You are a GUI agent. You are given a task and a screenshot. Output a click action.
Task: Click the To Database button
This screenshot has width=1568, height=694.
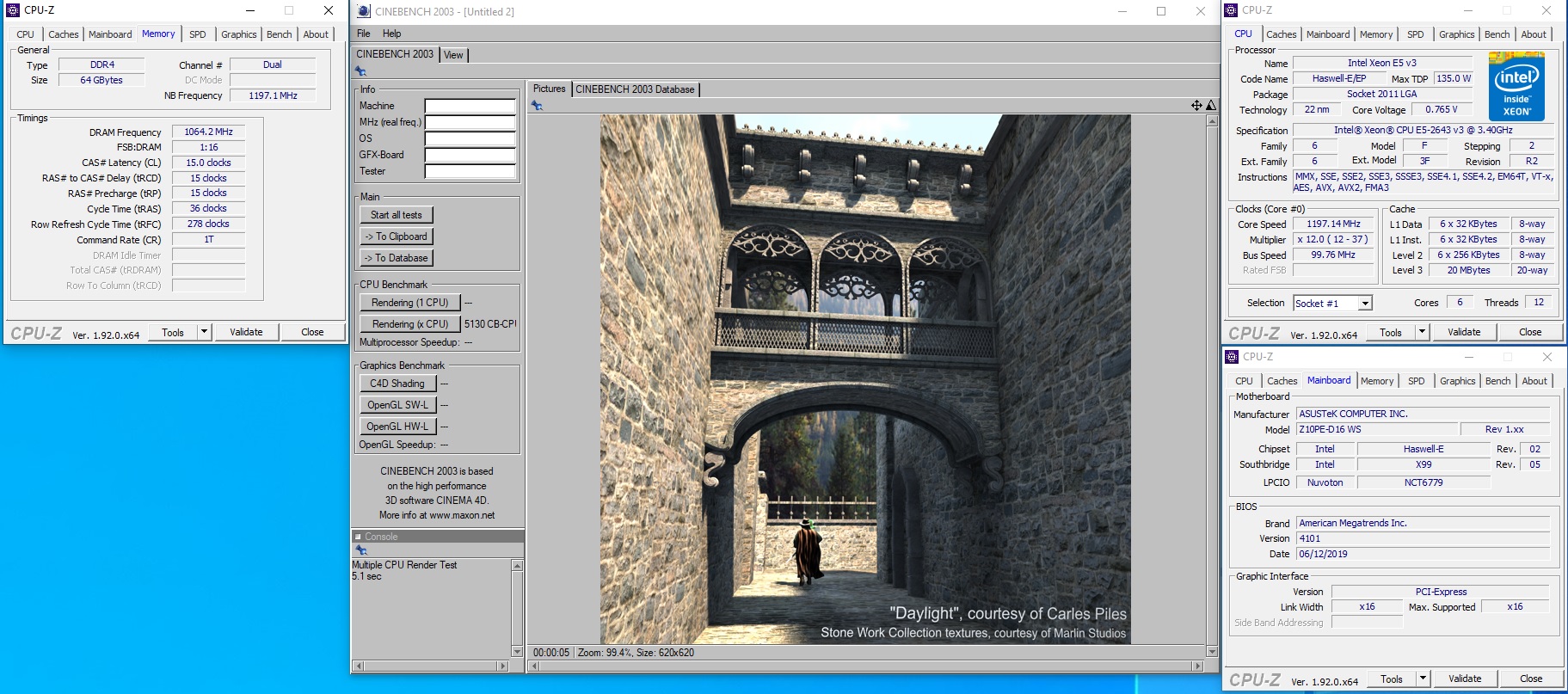pos(397,258)
